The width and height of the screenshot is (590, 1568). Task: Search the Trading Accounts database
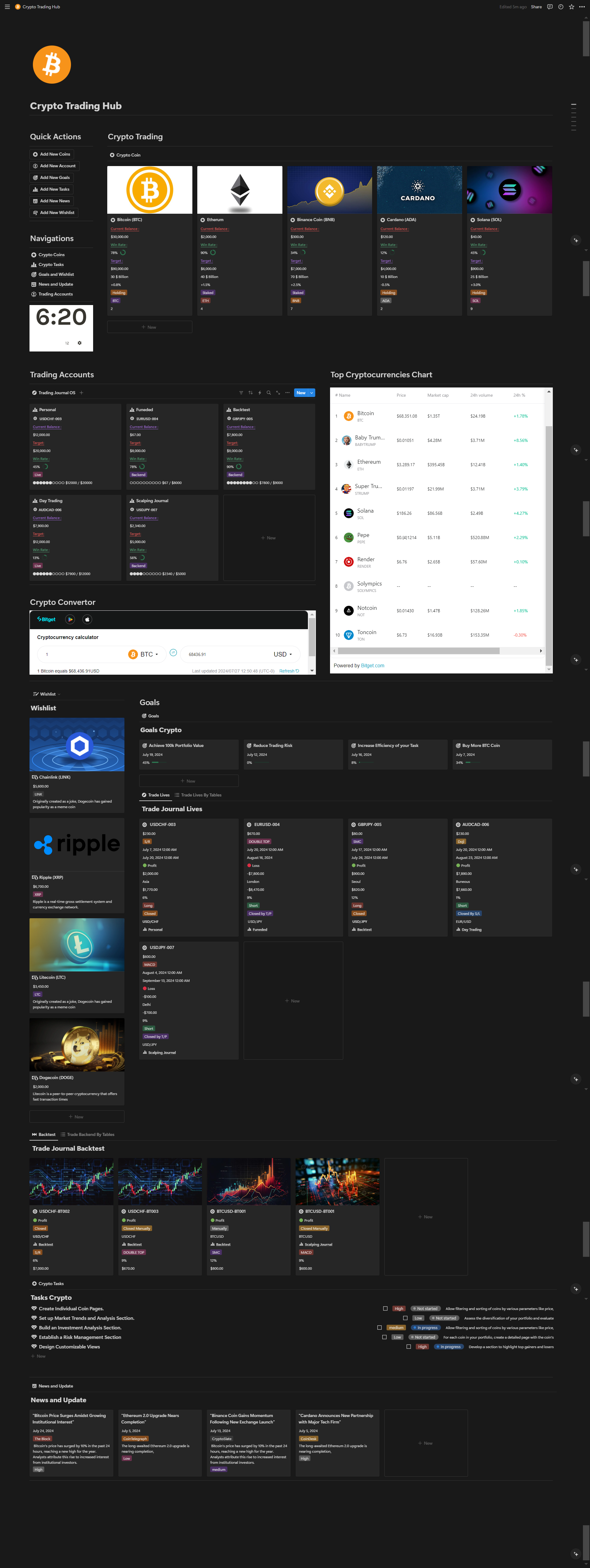(x=268, y=393)
